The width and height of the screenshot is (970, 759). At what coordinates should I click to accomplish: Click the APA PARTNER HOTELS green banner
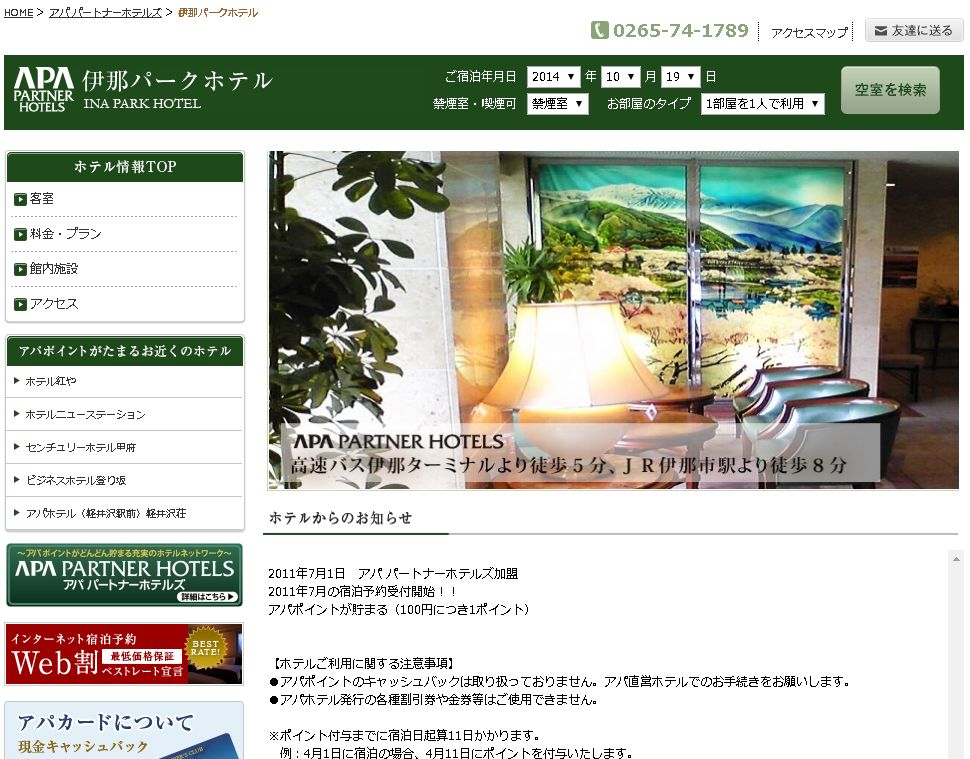[x=124, y=575]
